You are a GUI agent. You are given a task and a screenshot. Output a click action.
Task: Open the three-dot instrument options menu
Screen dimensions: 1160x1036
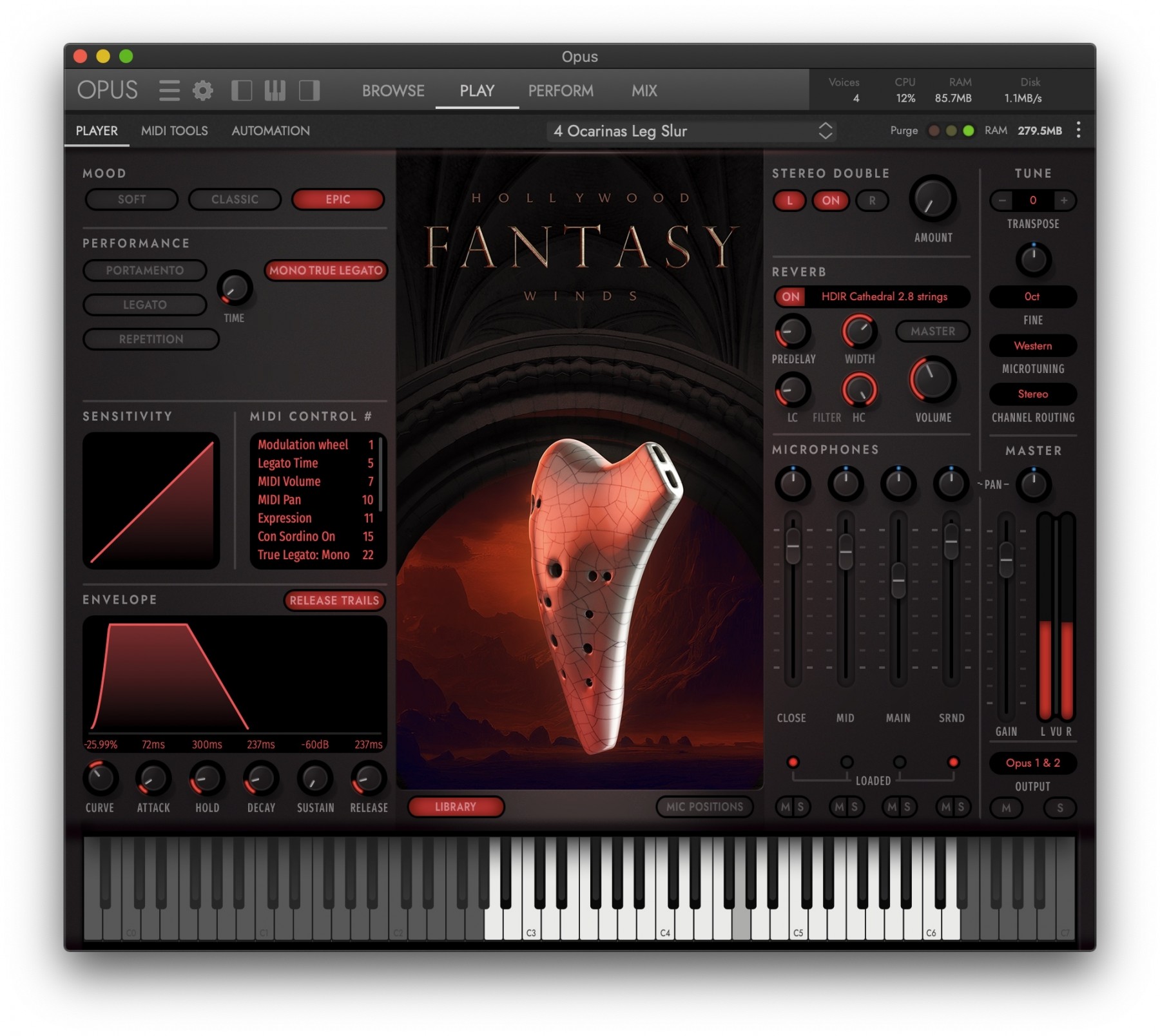coord(1079,130)
